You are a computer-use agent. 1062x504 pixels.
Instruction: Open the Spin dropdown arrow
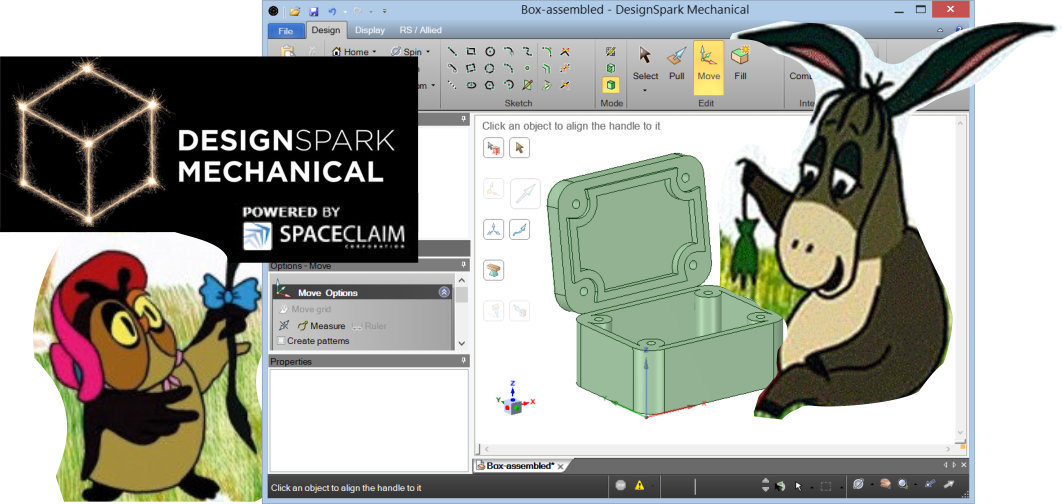tap(428, 52)
